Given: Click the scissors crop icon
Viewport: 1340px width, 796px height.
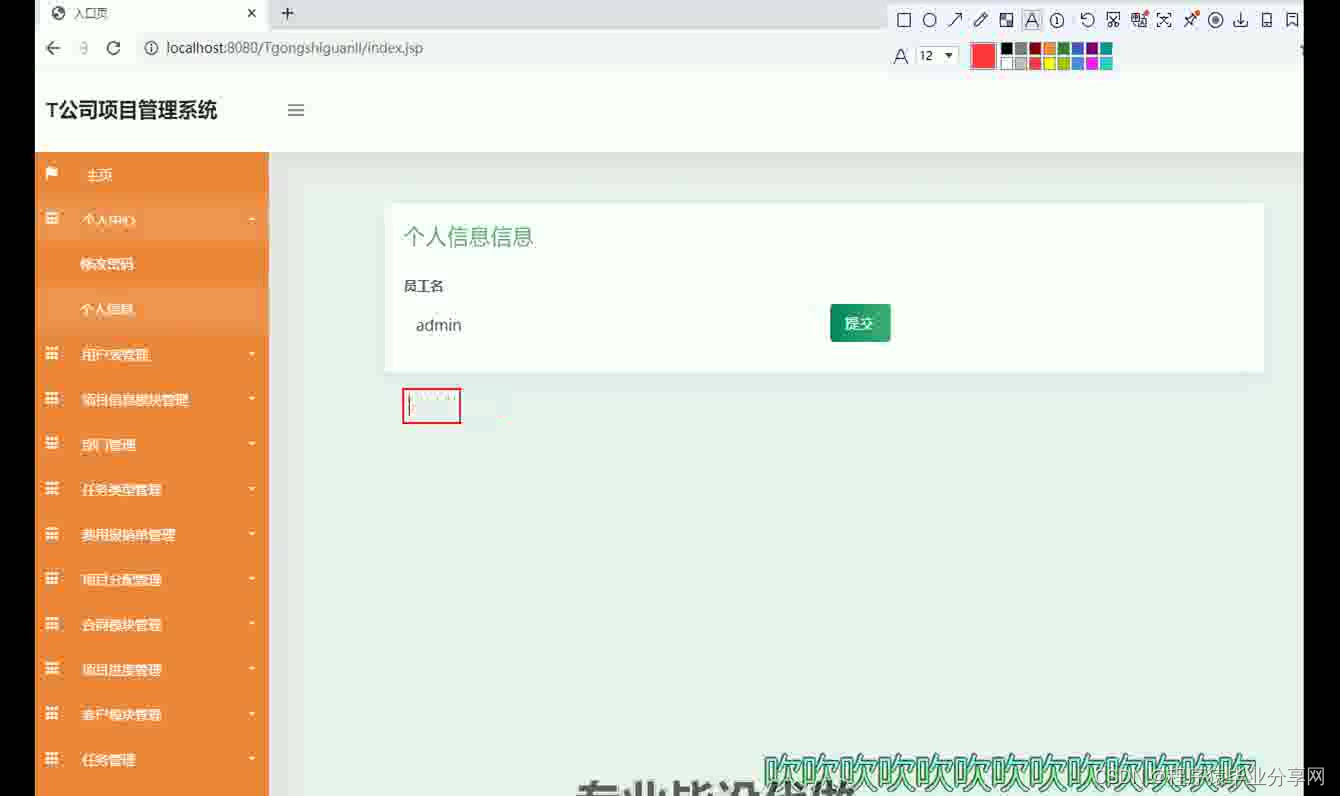Looking at the screenshot, I should [x=1113, y=20].
